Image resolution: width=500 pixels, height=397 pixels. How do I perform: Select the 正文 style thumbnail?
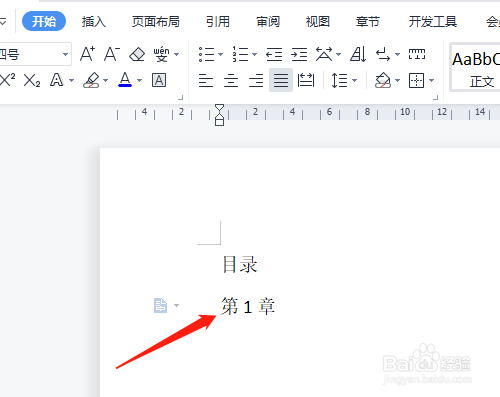[x=476, y=68]
